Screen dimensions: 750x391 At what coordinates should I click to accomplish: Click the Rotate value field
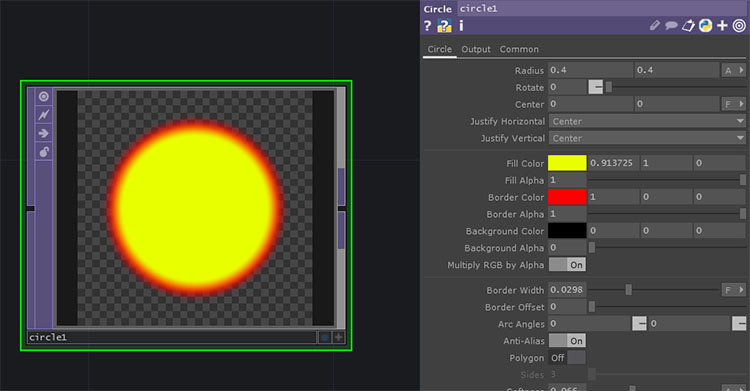pyautogui.click(x=567, y=87)
